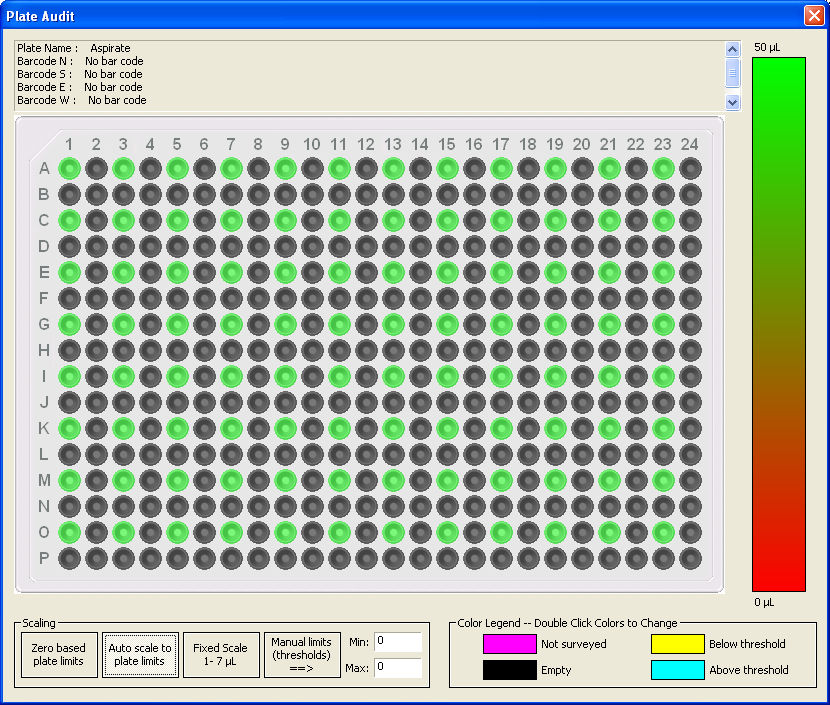Click the green well at G13
The height and width of the screenshot is (705, 830).
coord(393,324)
